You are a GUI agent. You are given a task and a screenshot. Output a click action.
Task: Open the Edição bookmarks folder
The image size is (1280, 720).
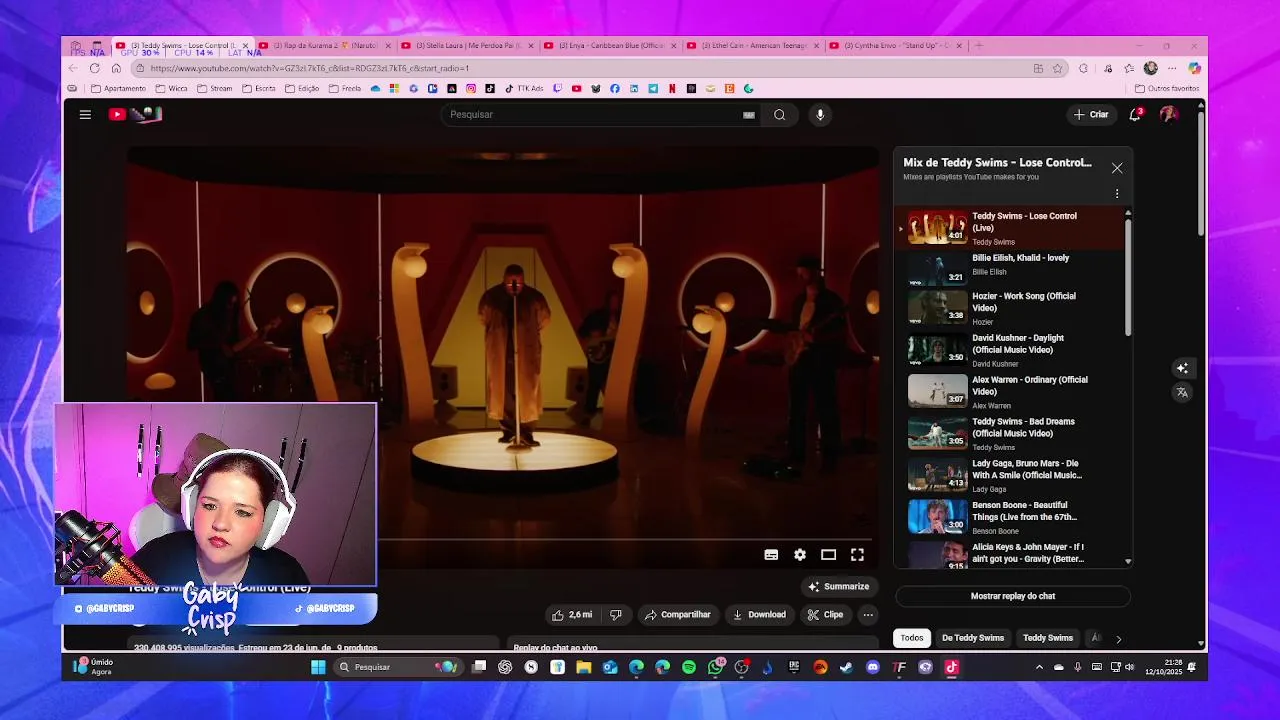pyautogui.click(x=302, y=88)
